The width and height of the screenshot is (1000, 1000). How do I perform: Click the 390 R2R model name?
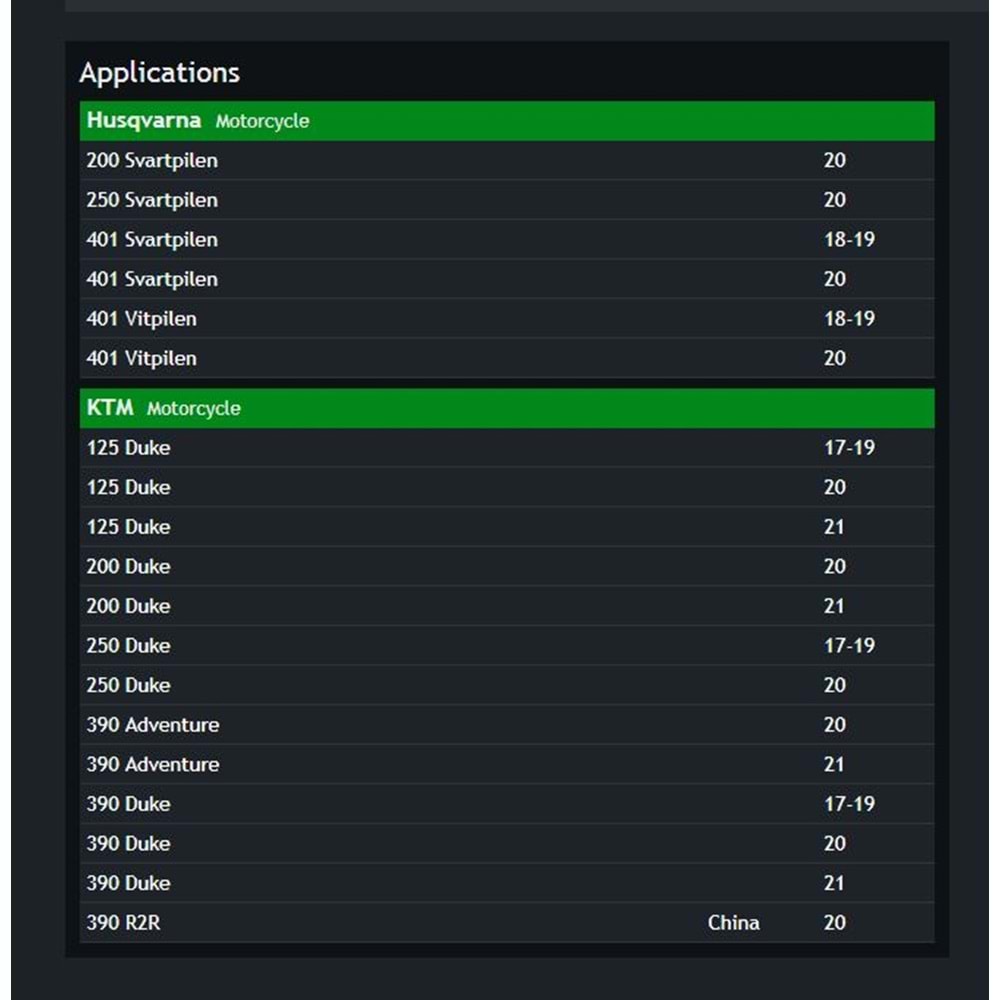pyautogui.click(x=123, y=923)
